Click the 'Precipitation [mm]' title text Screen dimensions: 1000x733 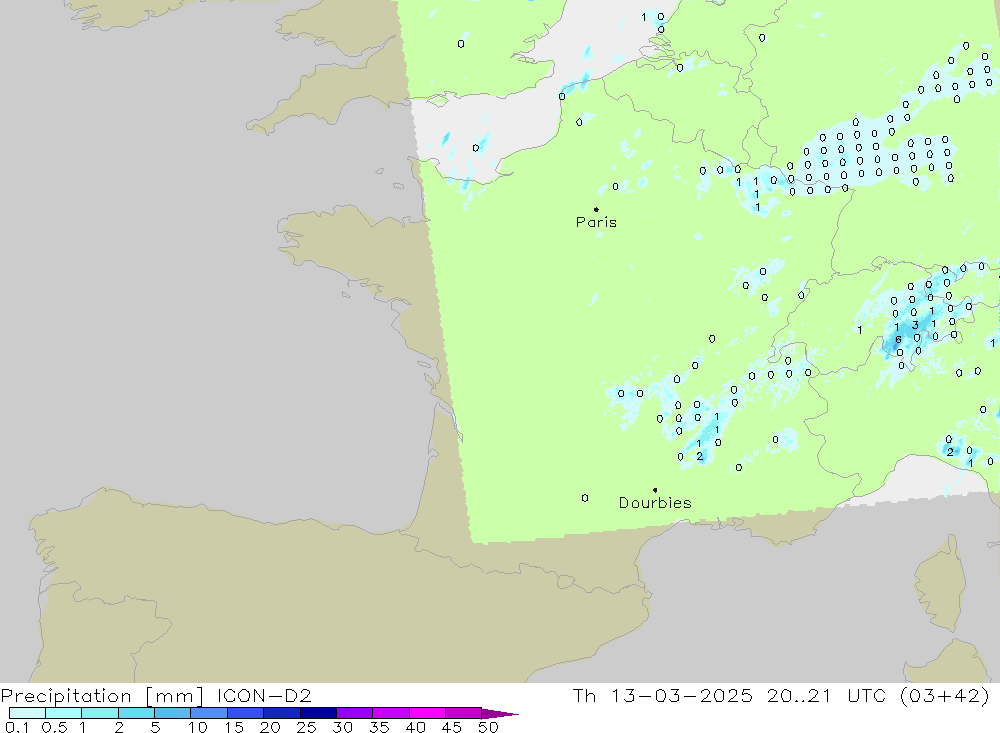click(x=102, y=696)
